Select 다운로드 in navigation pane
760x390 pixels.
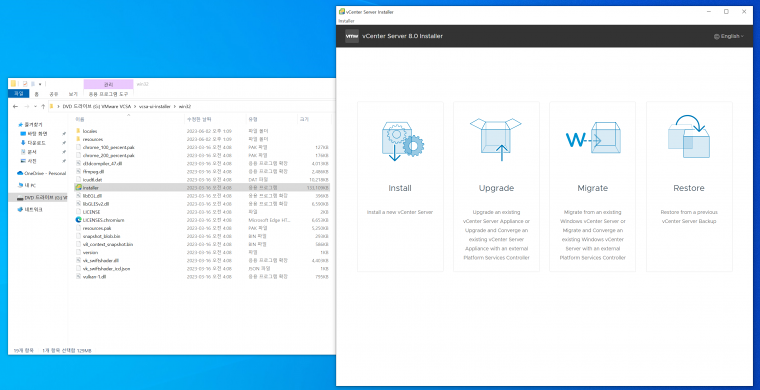(33, 143)
